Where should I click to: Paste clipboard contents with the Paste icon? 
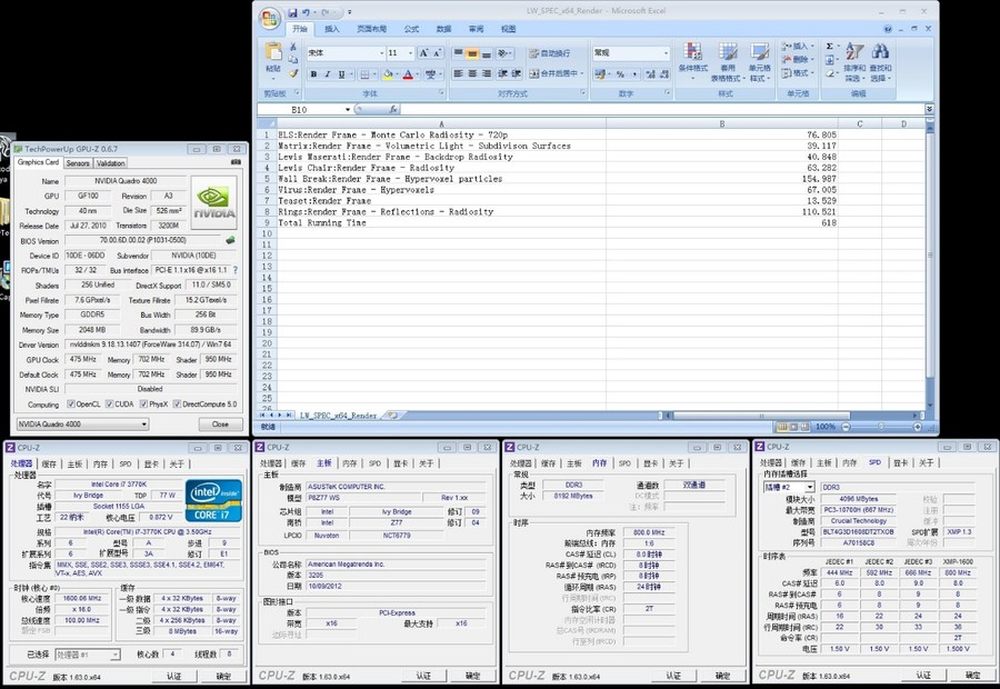tap(274, 53)
